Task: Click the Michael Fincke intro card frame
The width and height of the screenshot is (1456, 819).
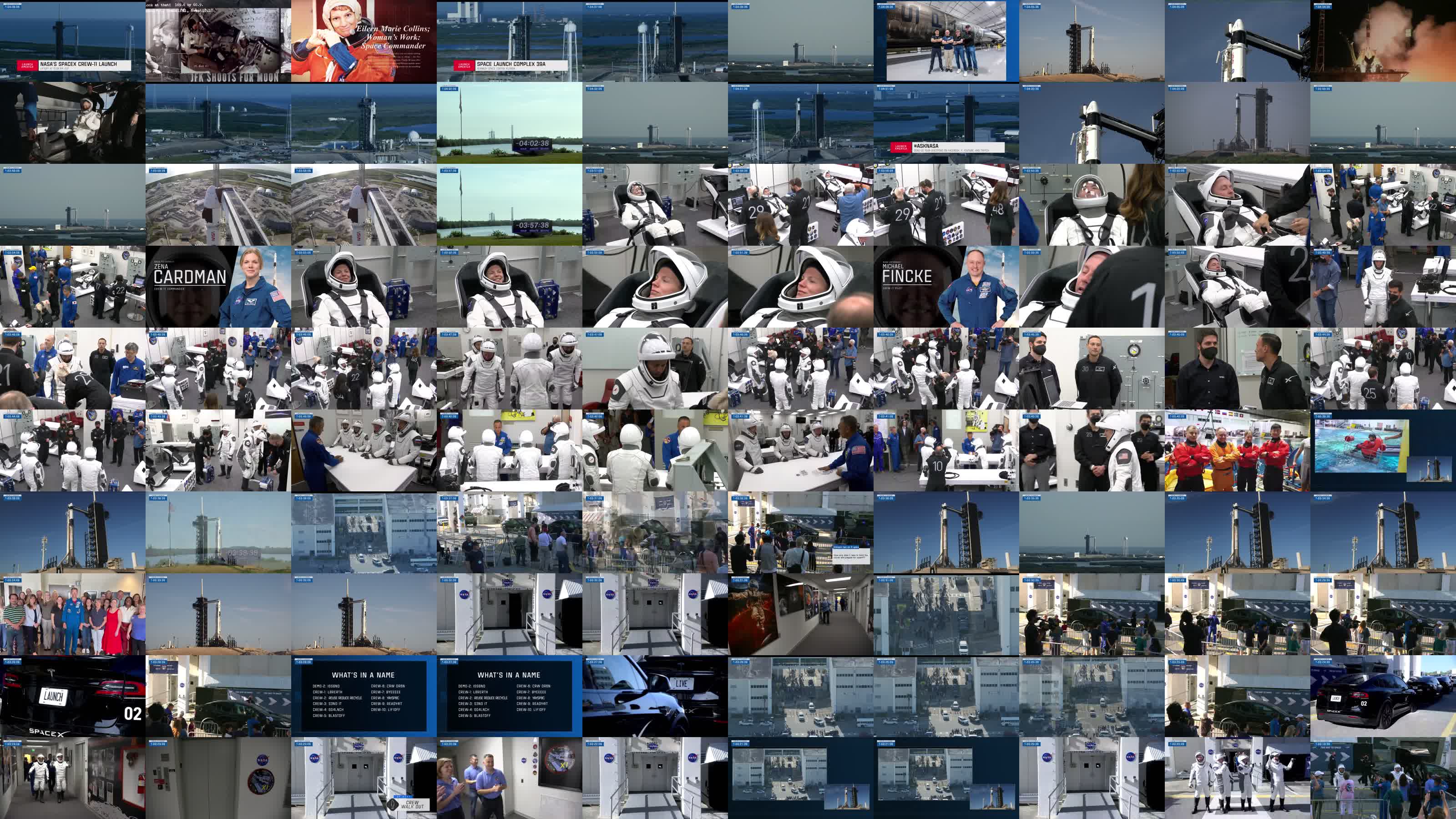Action: coord(946,287)
